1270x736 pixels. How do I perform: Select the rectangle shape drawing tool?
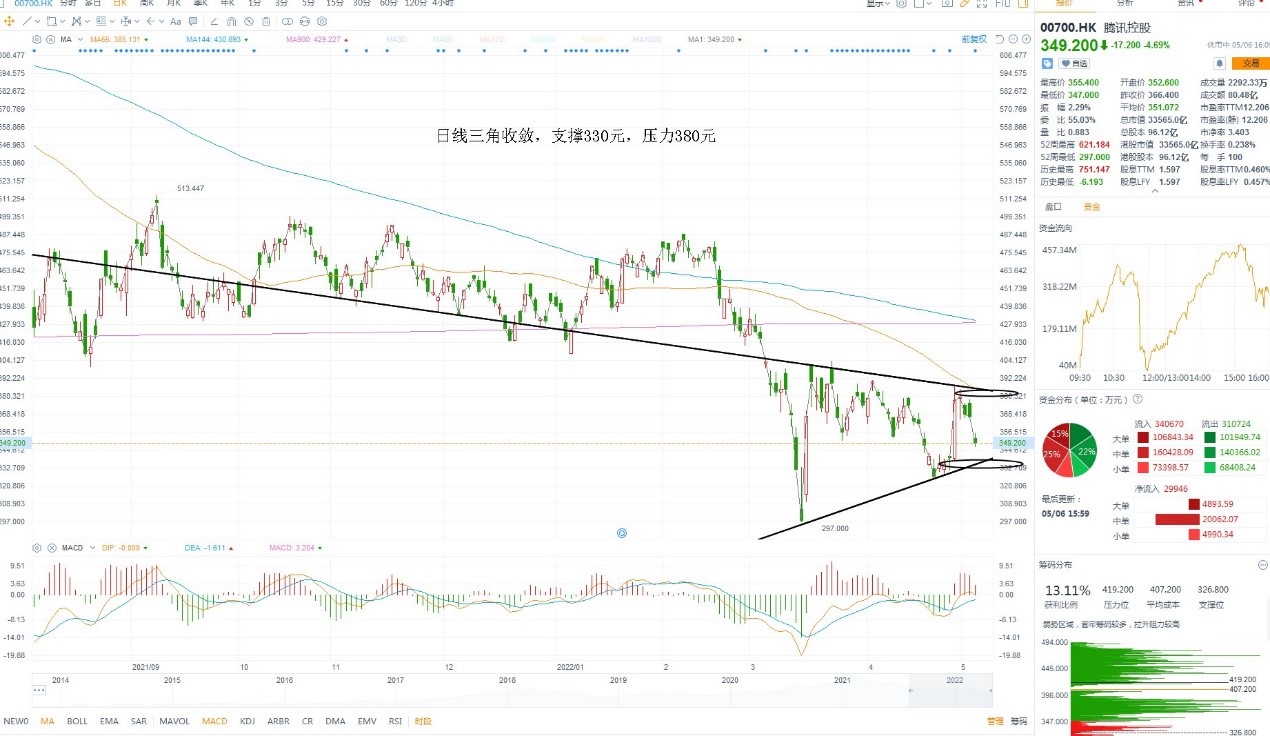(51, 22)
